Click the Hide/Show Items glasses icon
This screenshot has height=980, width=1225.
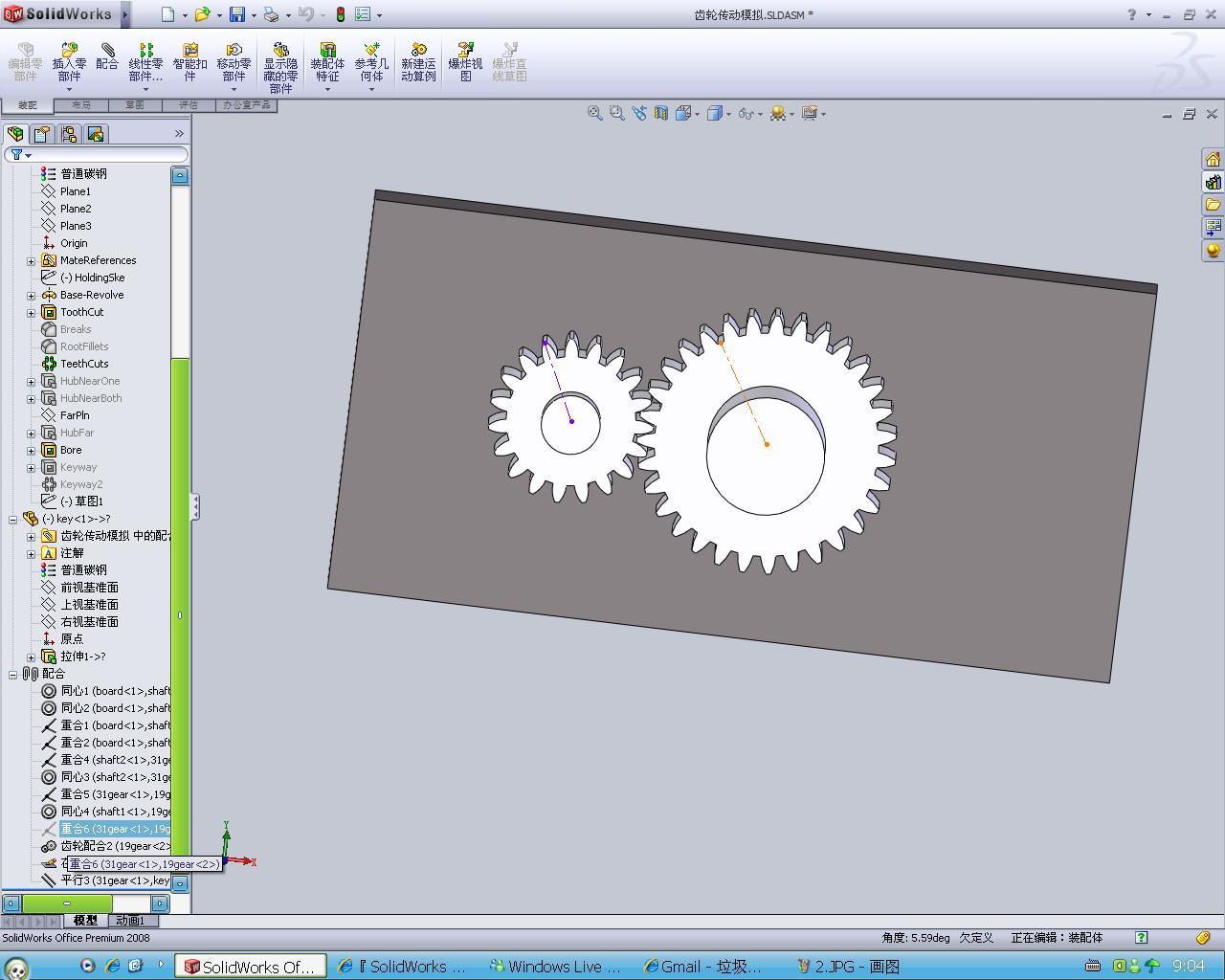pos(746,113)
